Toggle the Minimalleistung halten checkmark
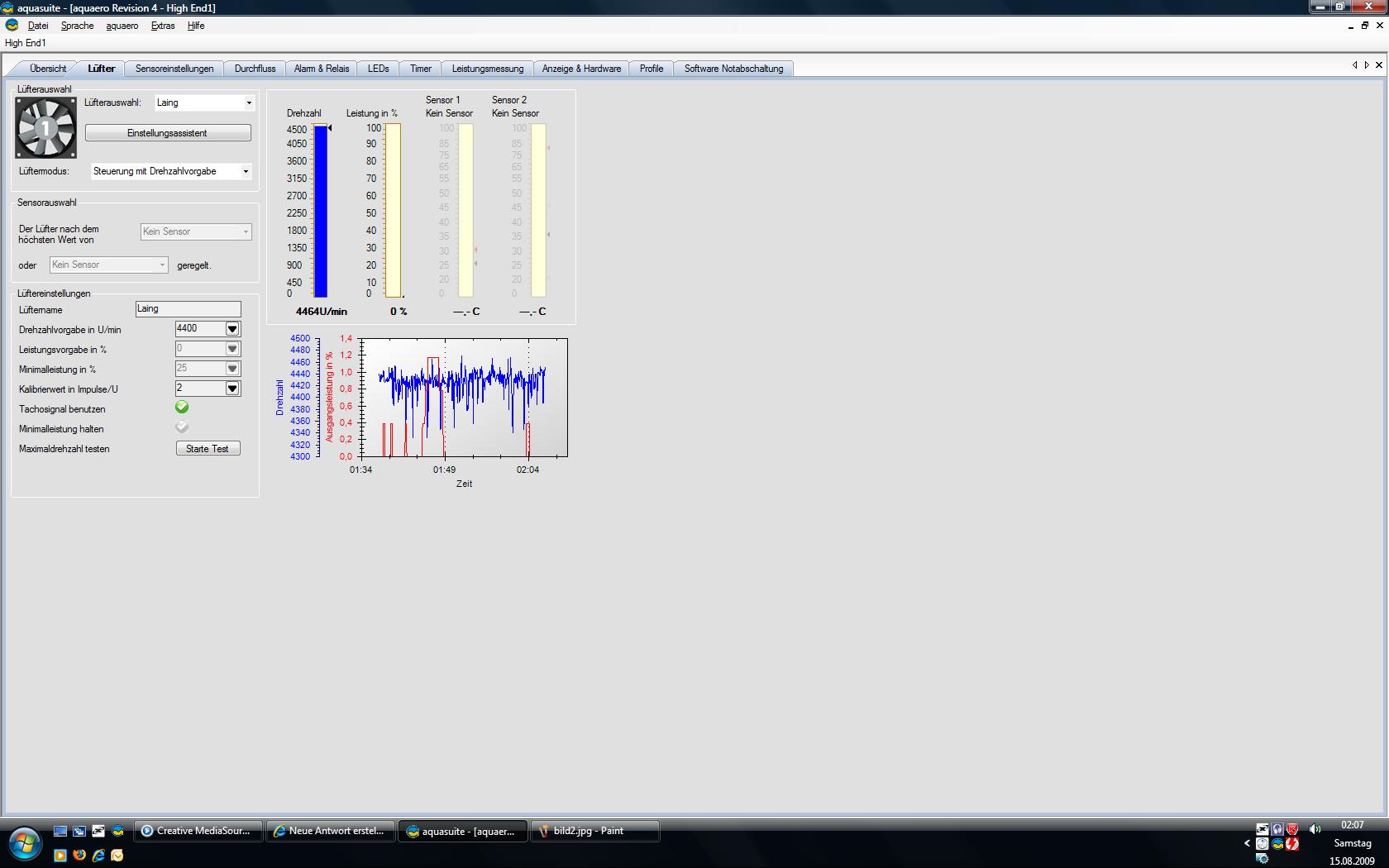1389x868 pixels. pyautogui.click(x=182, y=427)
